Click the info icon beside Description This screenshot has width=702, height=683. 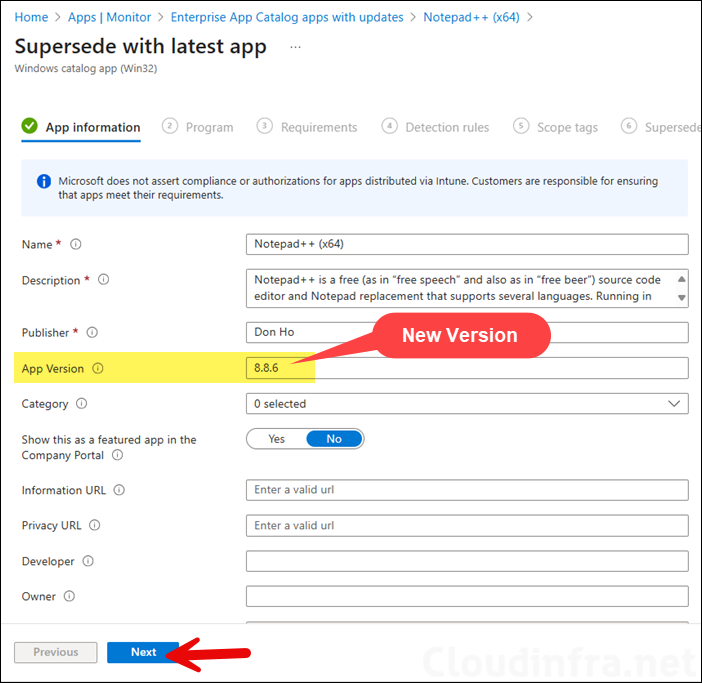point(103,280)
